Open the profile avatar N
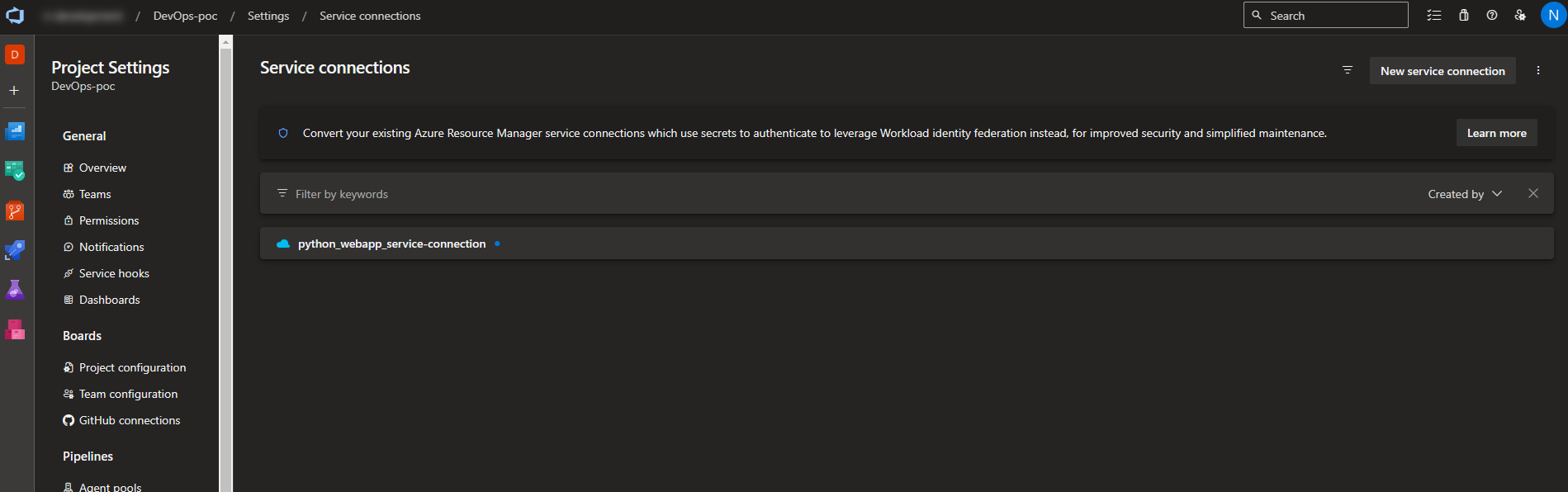 [1553, 15]
